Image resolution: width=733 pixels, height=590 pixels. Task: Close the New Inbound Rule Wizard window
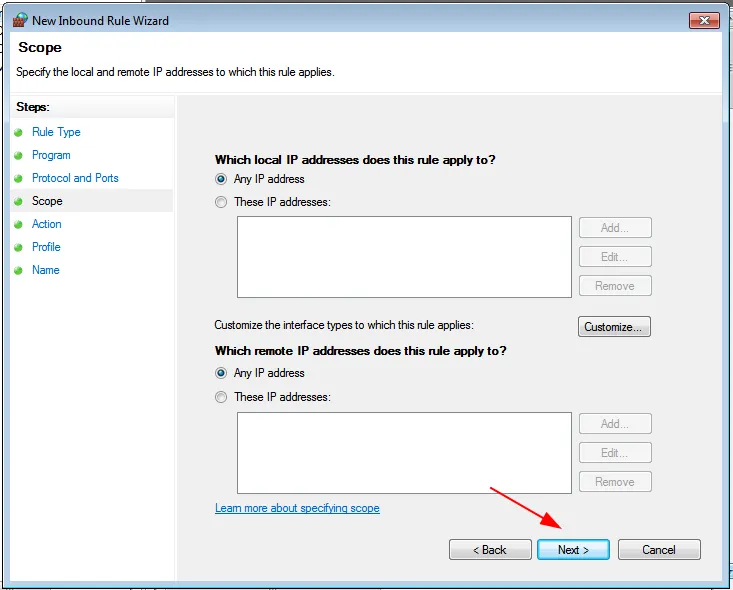[x=704, y=20]
